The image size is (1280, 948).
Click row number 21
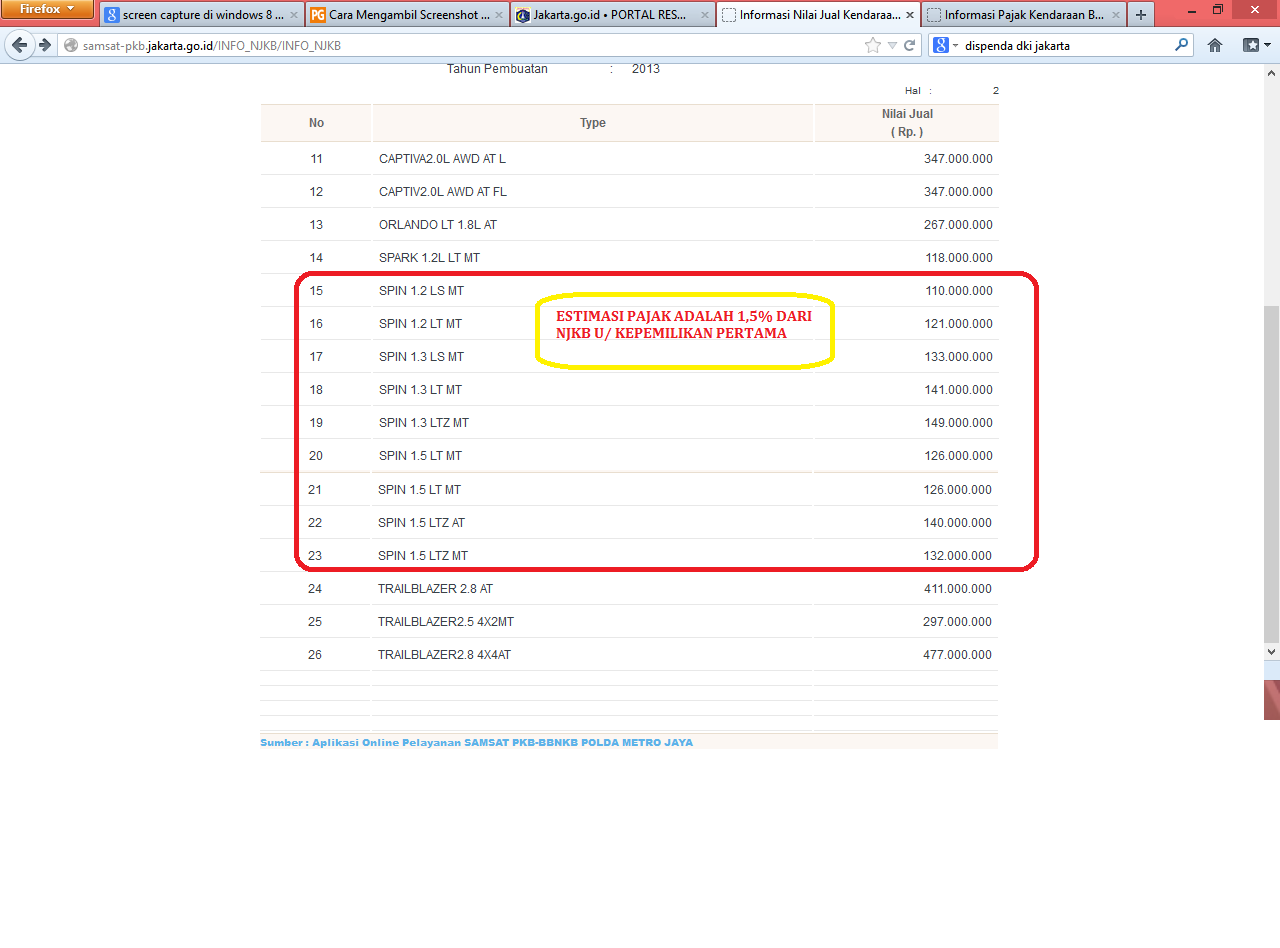point(315,490)
